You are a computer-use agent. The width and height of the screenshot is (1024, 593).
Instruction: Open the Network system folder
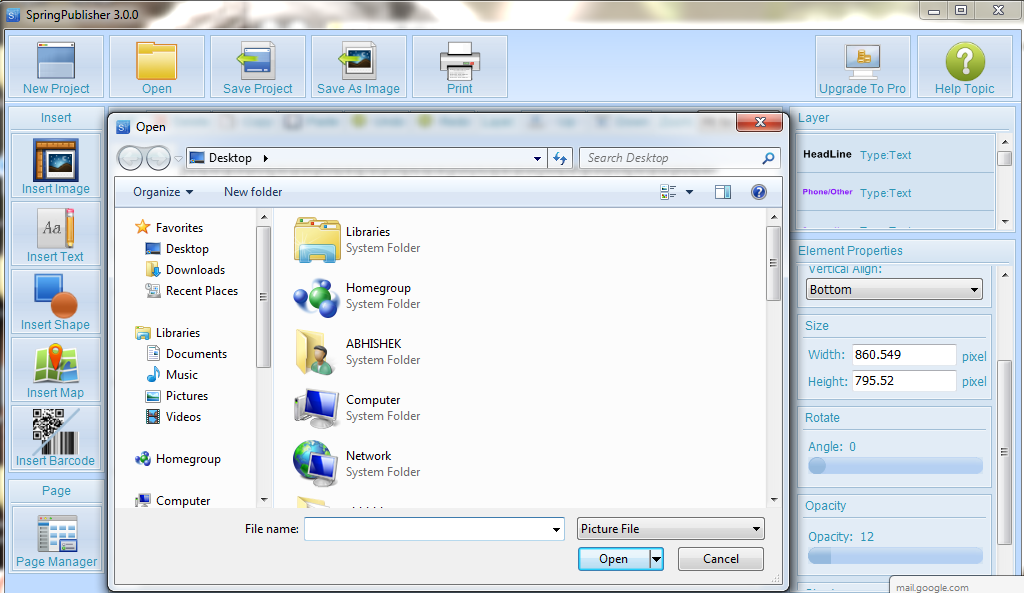tap(357, 464)
